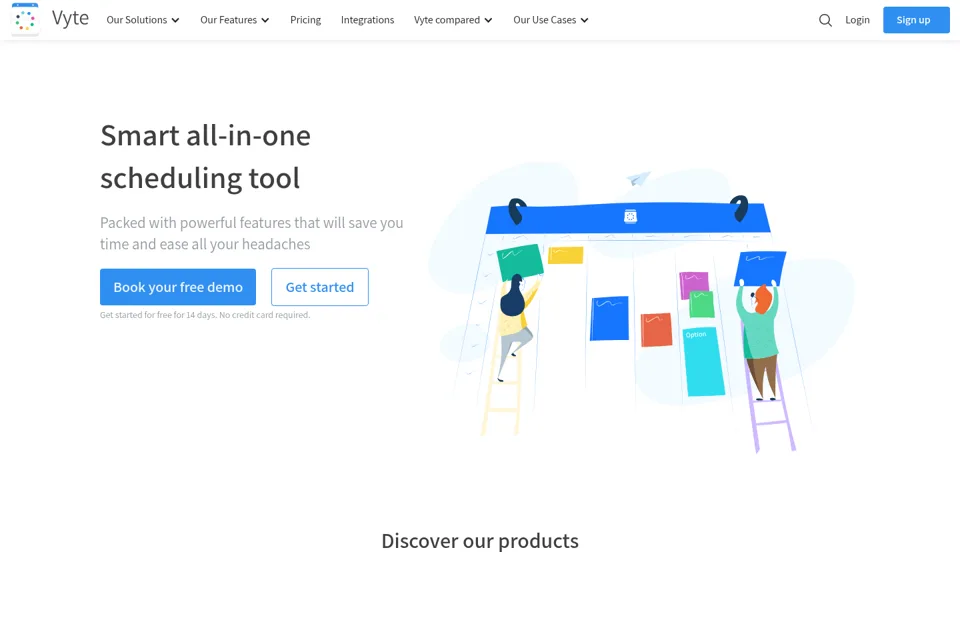Viewport: 960px width, 640px height.
Task: Click the Login link
Action: coord(857,20)
